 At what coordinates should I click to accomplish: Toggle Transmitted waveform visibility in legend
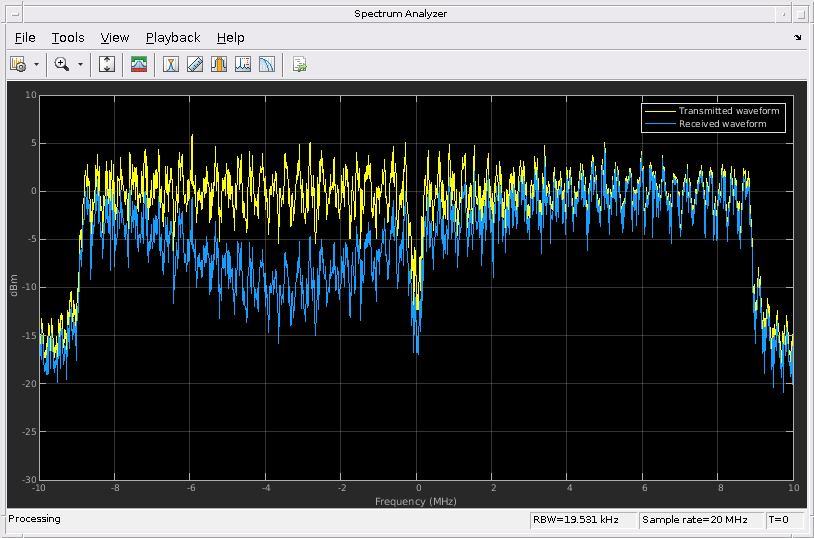pos(728,111)
